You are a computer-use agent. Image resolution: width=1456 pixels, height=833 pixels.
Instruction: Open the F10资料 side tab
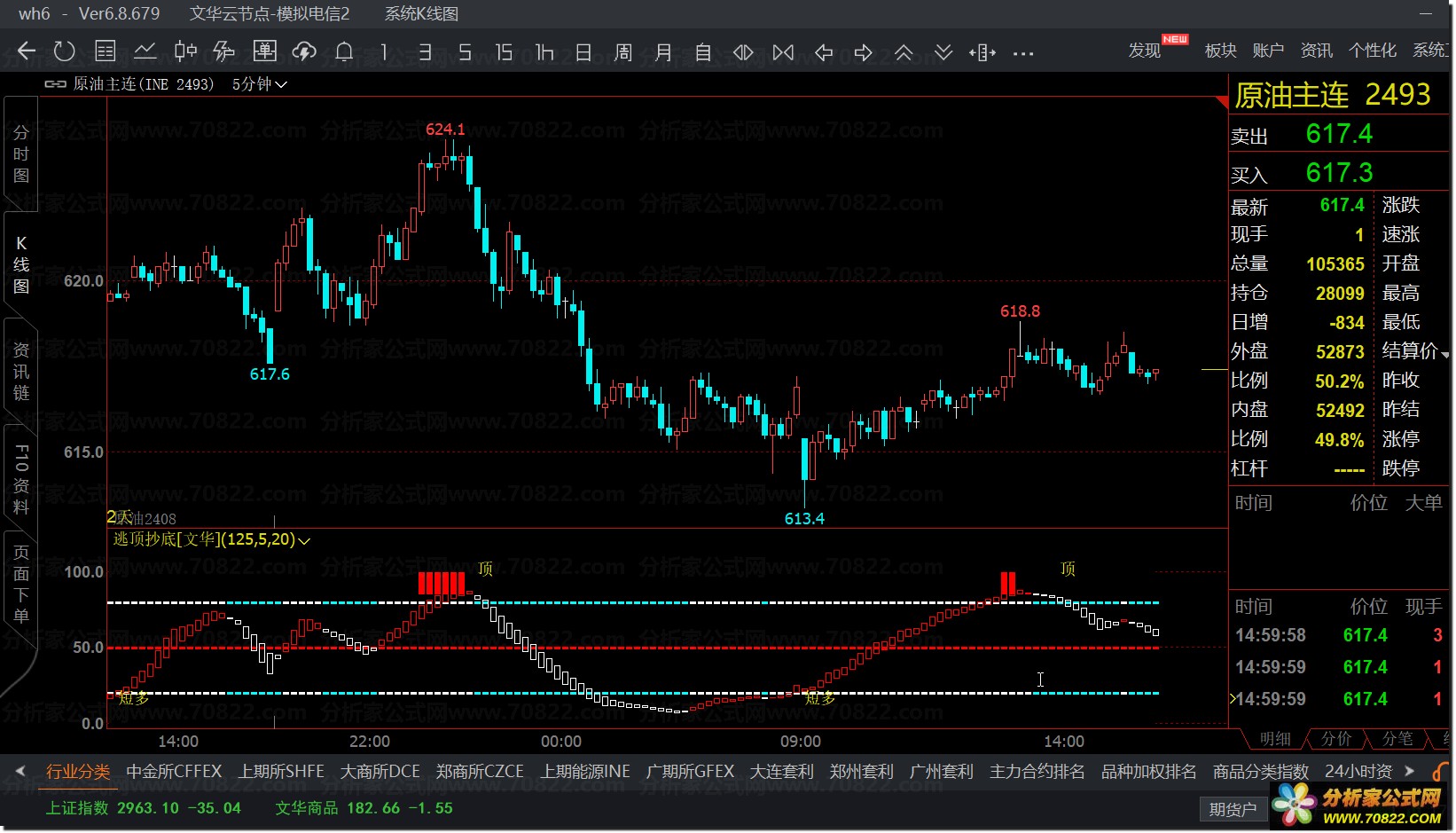pos(21,478)
